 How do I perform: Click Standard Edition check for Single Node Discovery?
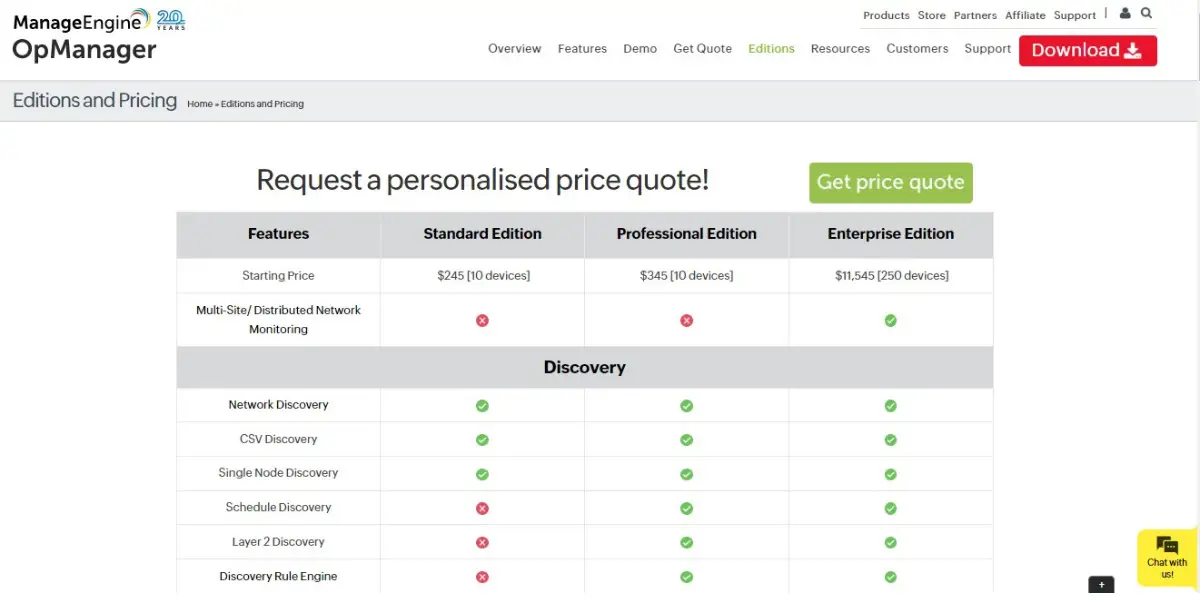point(482,474)
